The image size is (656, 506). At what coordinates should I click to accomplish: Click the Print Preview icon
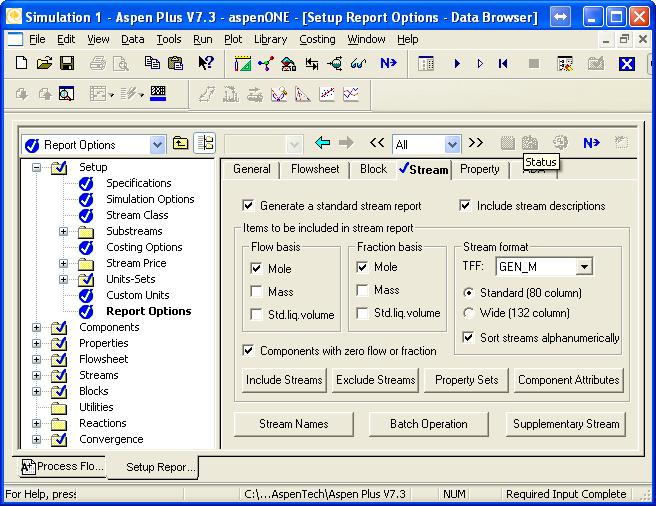(x=121, y=64)
